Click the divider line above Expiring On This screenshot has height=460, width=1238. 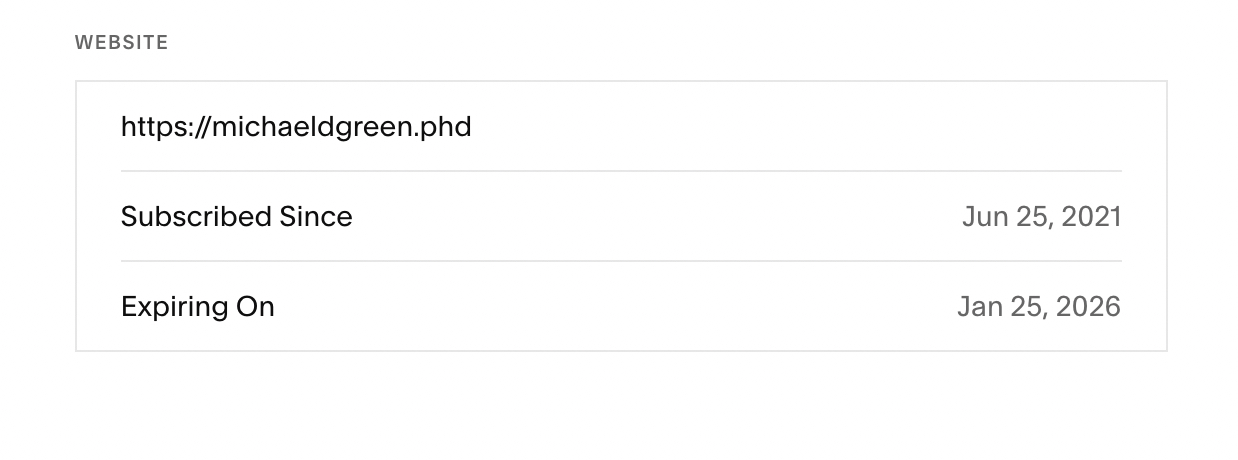621,261
